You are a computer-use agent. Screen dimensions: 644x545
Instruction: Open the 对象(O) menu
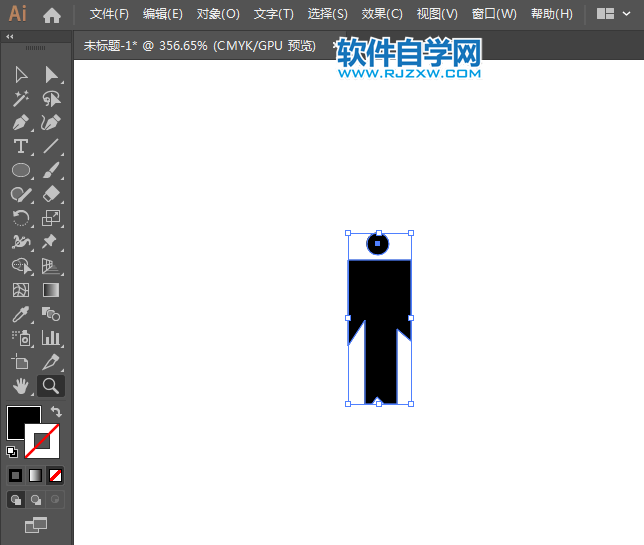click(x=218, y=14)
